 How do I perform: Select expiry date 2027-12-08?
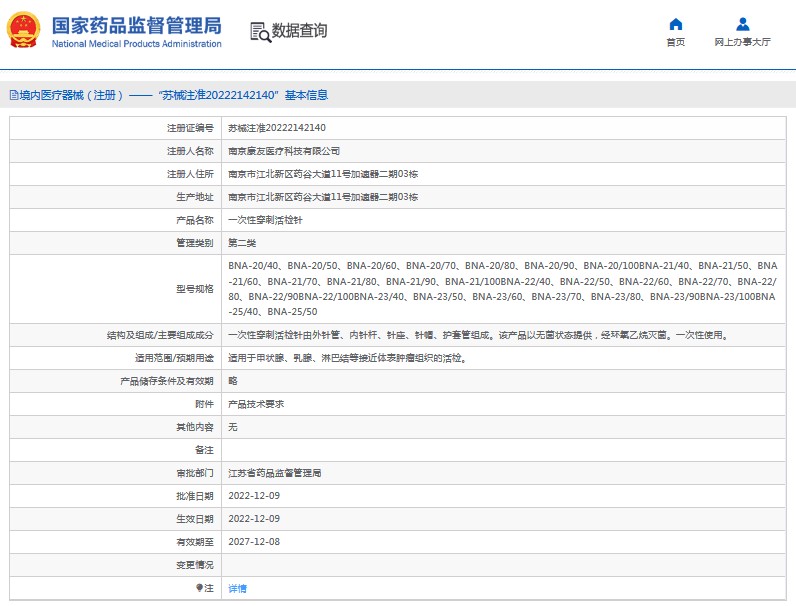[x=254, y=542]
